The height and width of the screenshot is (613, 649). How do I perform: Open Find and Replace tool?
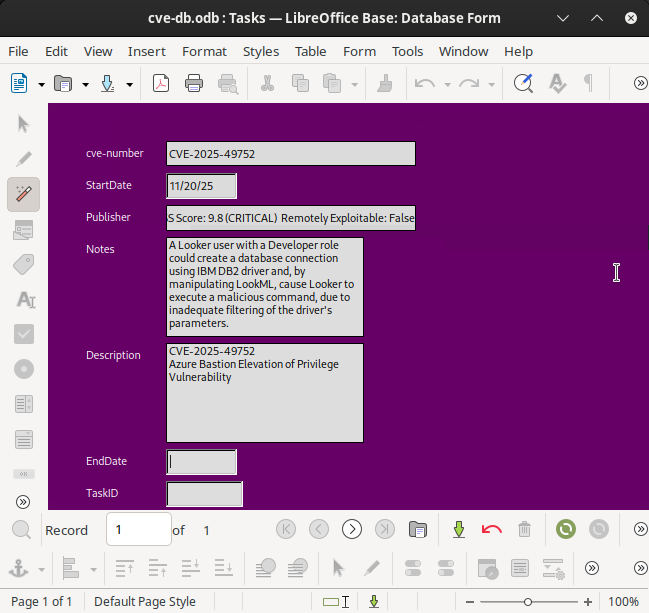coord(523,84)
